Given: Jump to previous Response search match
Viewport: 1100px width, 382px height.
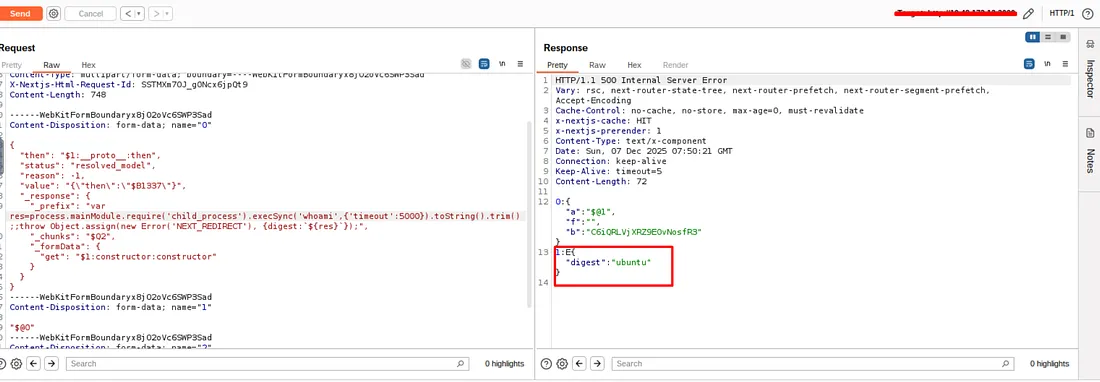Looking at the screenshot, I should pyautogui.click(x=579, y=364).
